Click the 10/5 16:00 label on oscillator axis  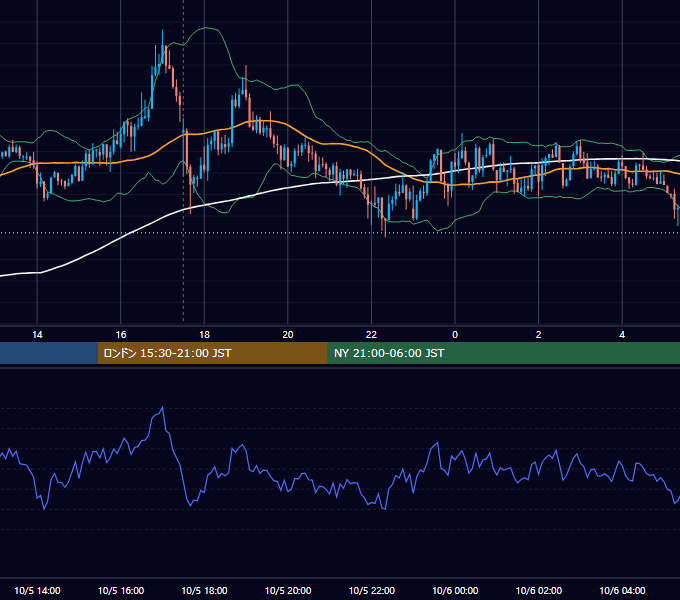[x=121, y=590]
